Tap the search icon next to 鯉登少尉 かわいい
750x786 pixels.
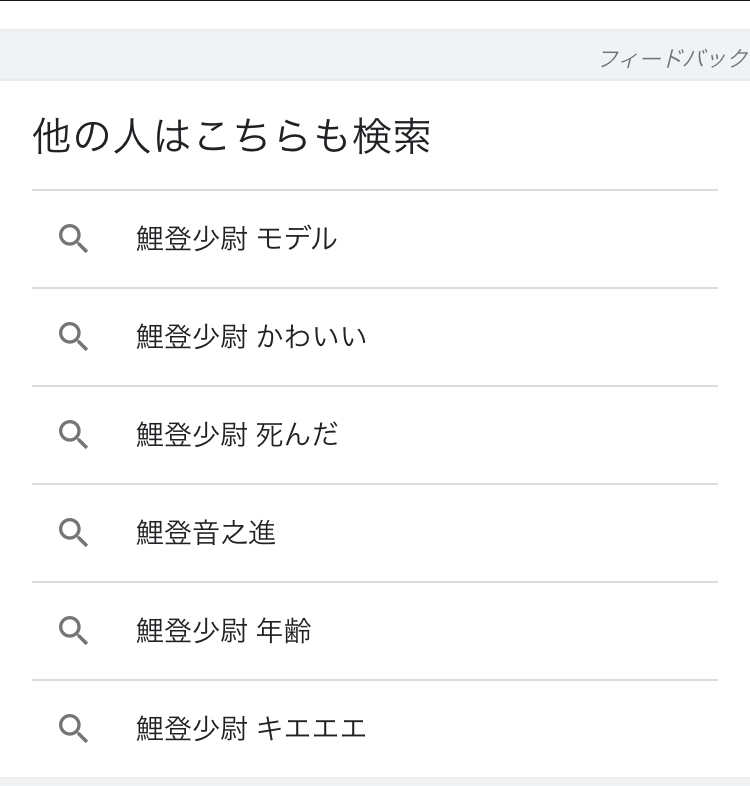(x=73, y=337)
